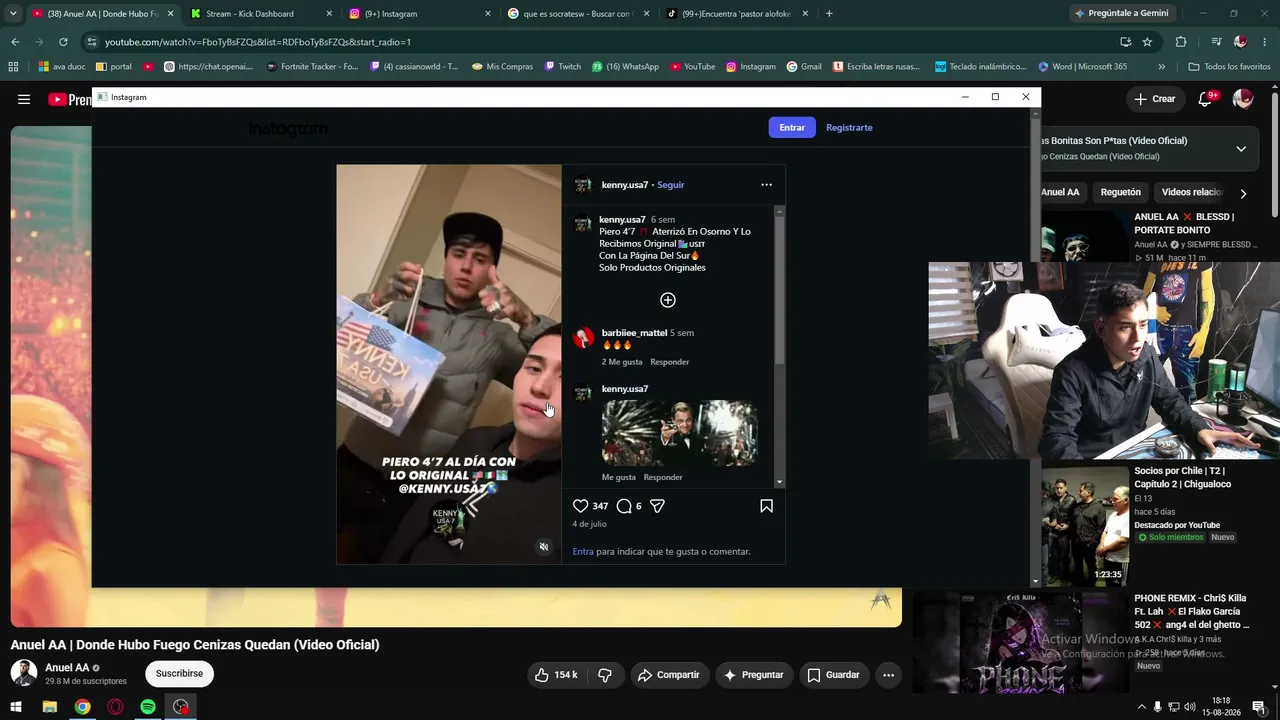Like the kenny.usa7 Instagram post with heart icon
Image resolution: width=1280 pixels, height=720 pixels.
coord(581,506)
